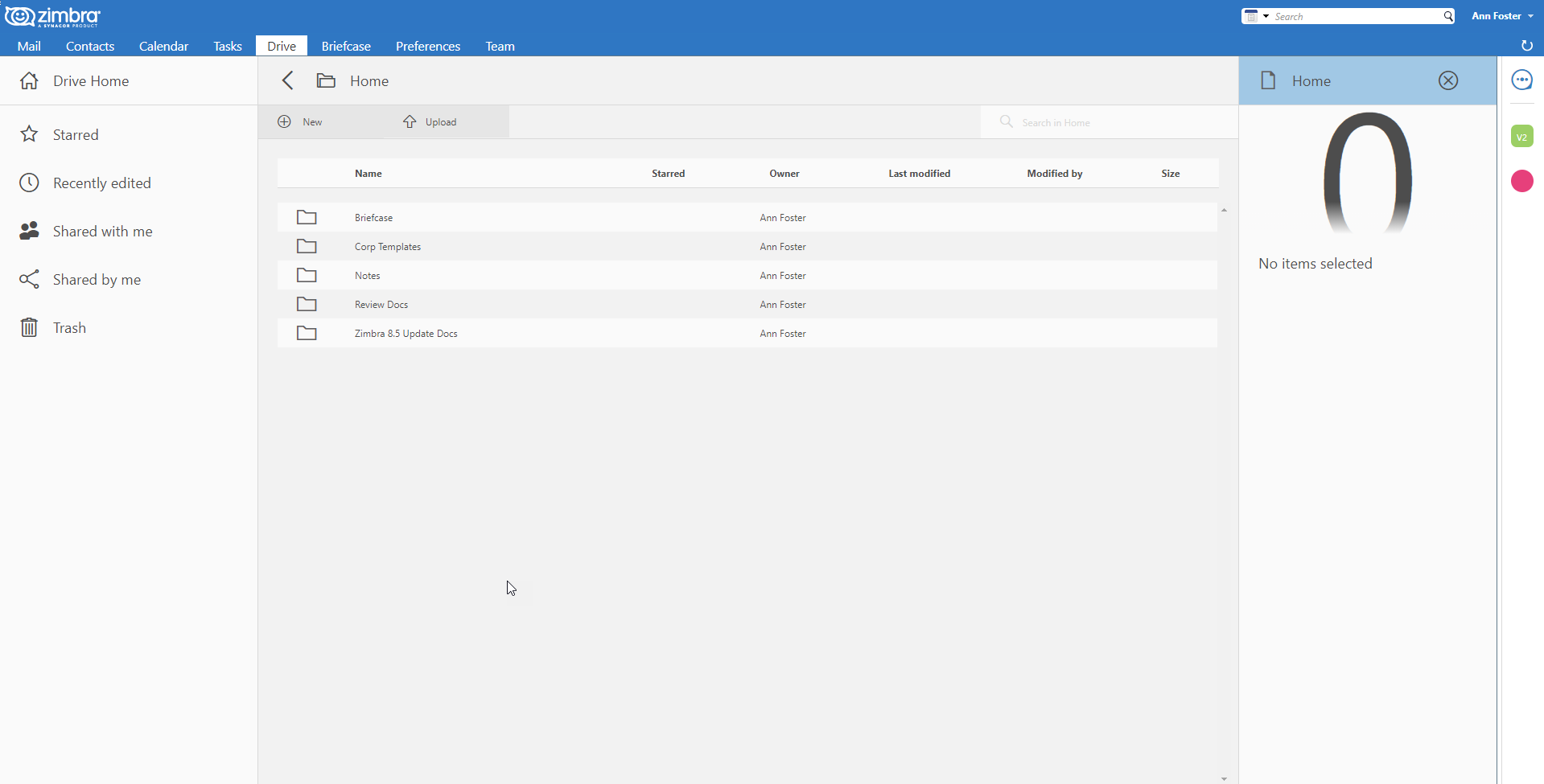Click Ann Foster owner in Notes row
The image size is (1544, 784).
pos(783,276)
